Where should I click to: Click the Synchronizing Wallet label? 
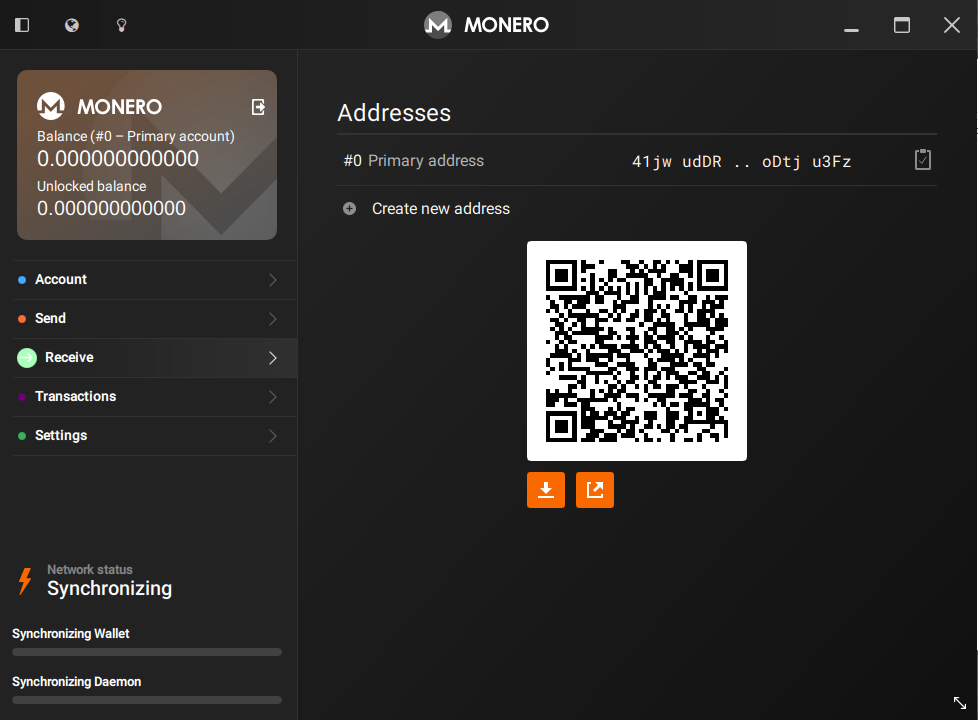[70, 633]
